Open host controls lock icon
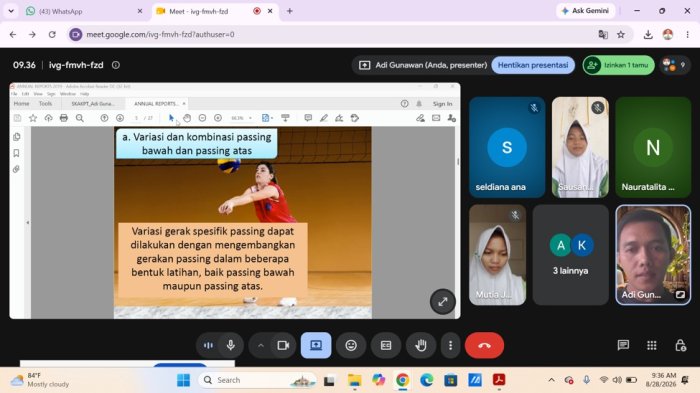 [680, 345]
